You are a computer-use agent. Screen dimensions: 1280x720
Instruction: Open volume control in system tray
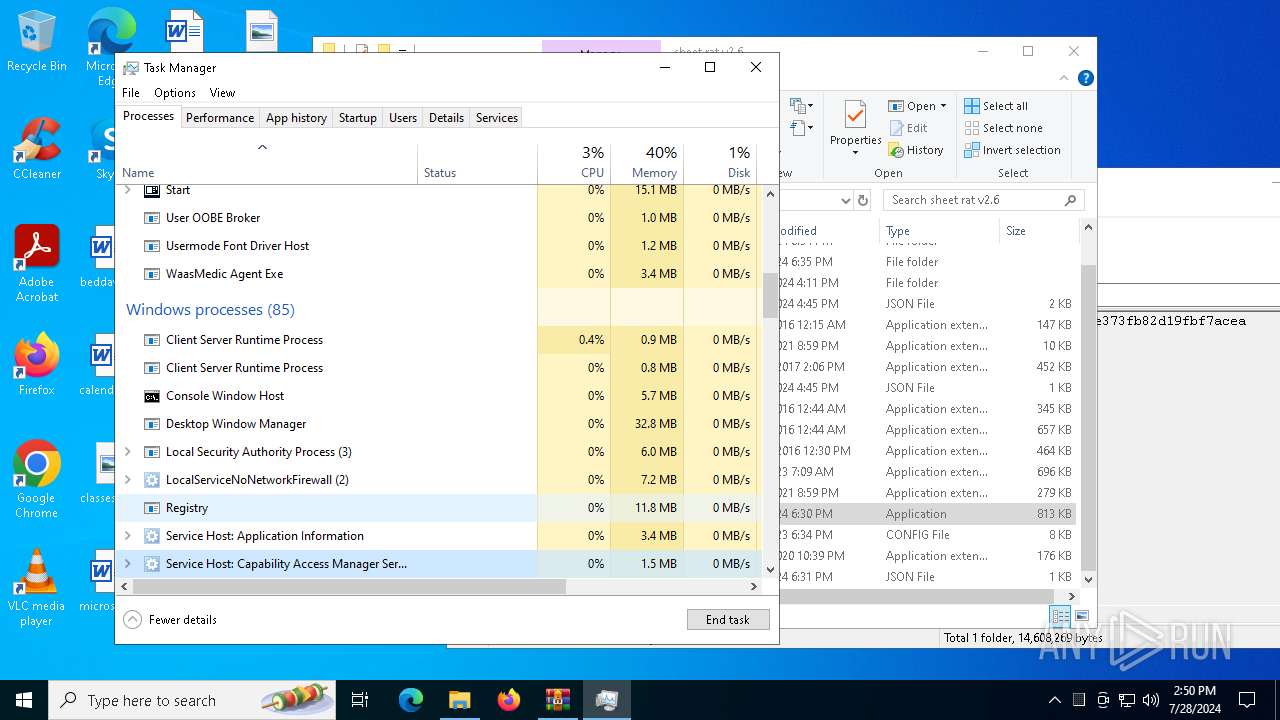[1150, 700]
